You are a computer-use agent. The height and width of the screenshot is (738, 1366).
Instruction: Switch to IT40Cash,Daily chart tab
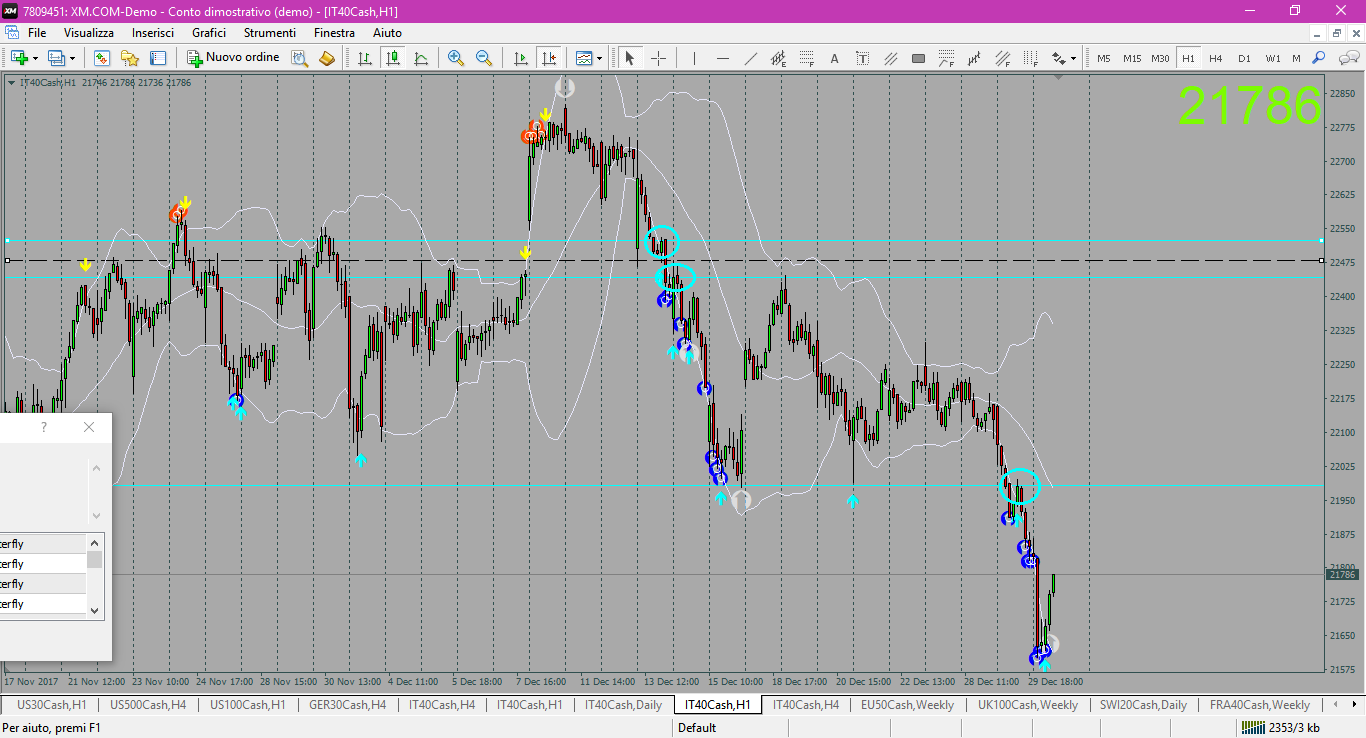point(623,705)
